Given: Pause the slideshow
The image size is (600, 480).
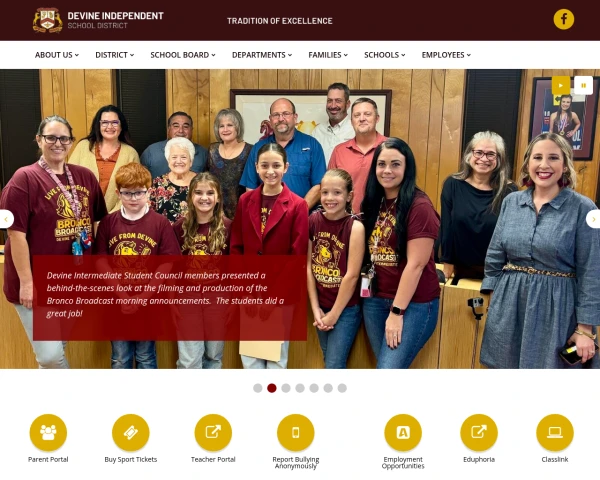Looking at the screenshot, I should (583, 85).
